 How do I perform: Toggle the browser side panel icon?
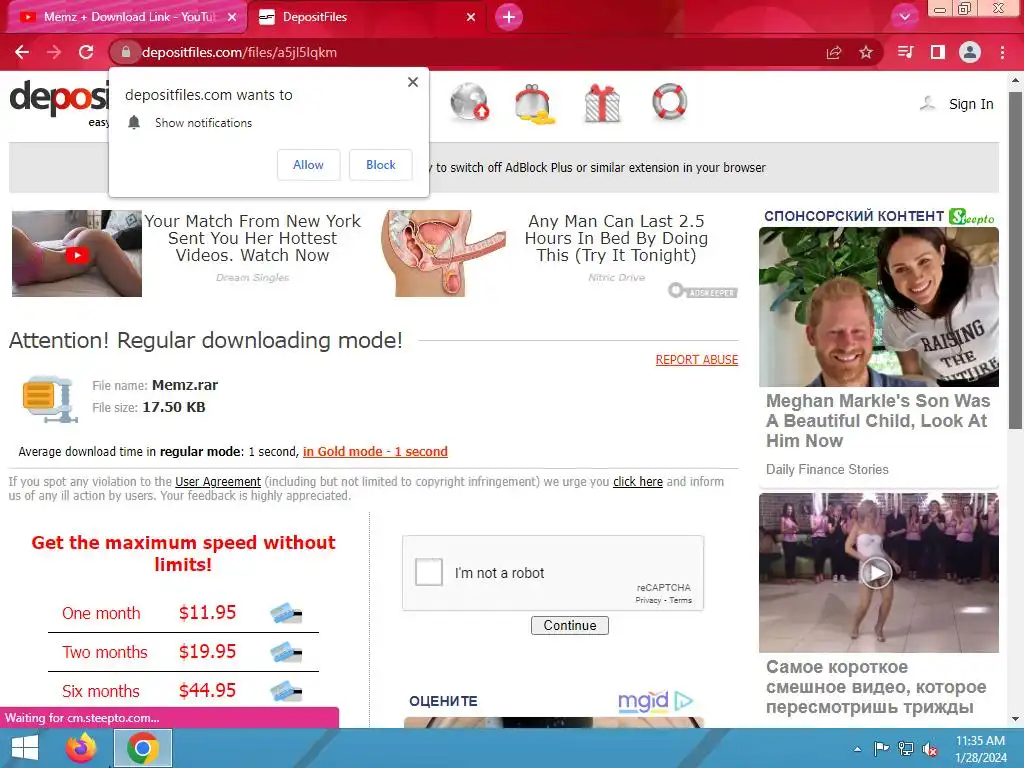point(938,52)
